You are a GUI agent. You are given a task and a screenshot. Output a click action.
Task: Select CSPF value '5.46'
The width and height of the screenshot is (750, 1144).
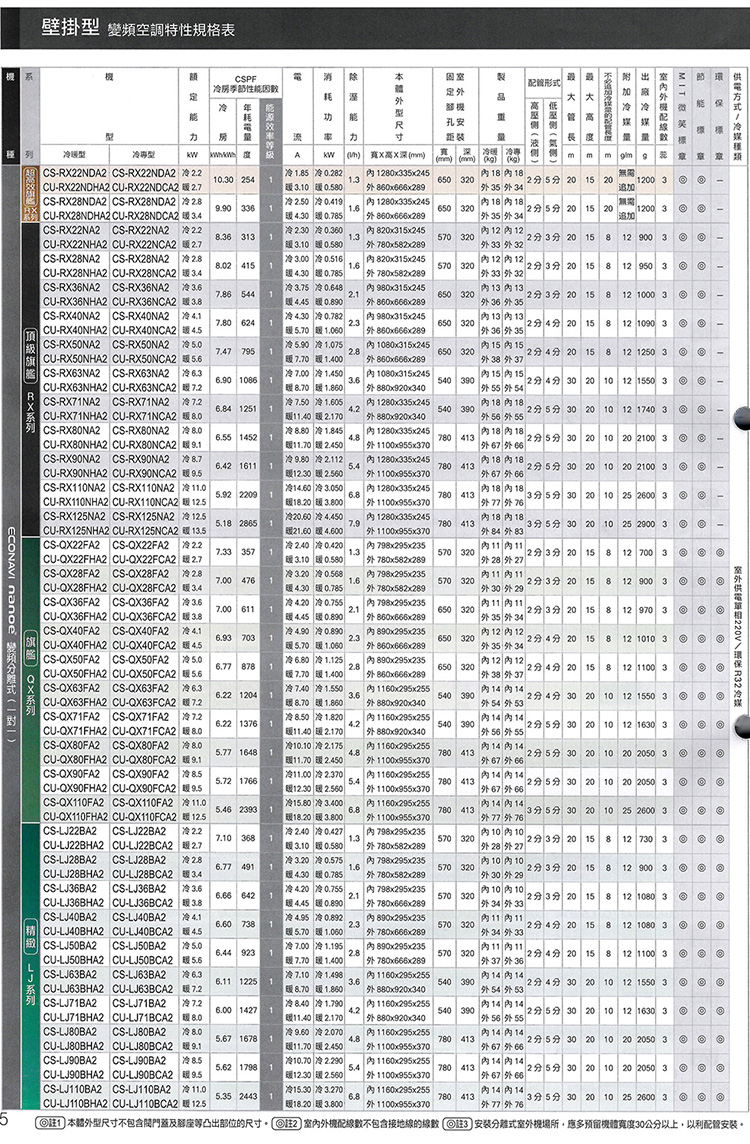click(x=223, y=809)
